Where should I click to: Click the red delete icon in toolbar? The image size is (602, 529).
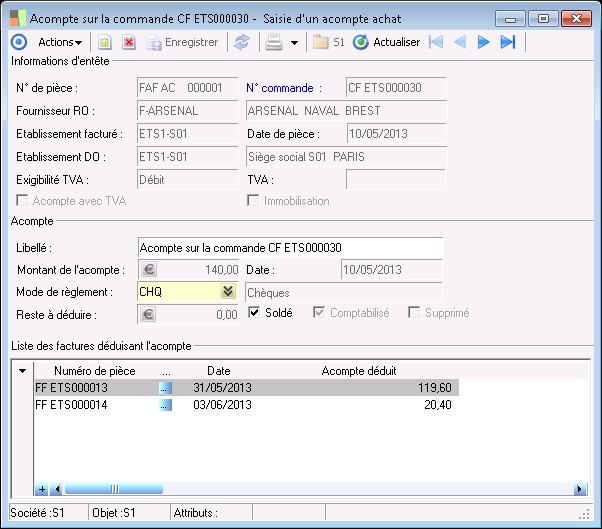[x=129, y=42]
